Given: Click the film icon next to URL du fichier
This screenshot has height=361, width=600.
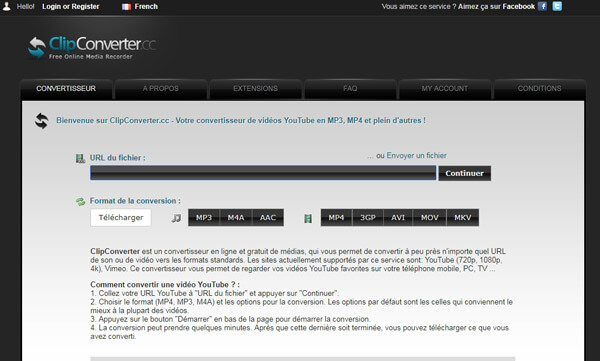Looking at the screenshot, I should pos(80,158).
